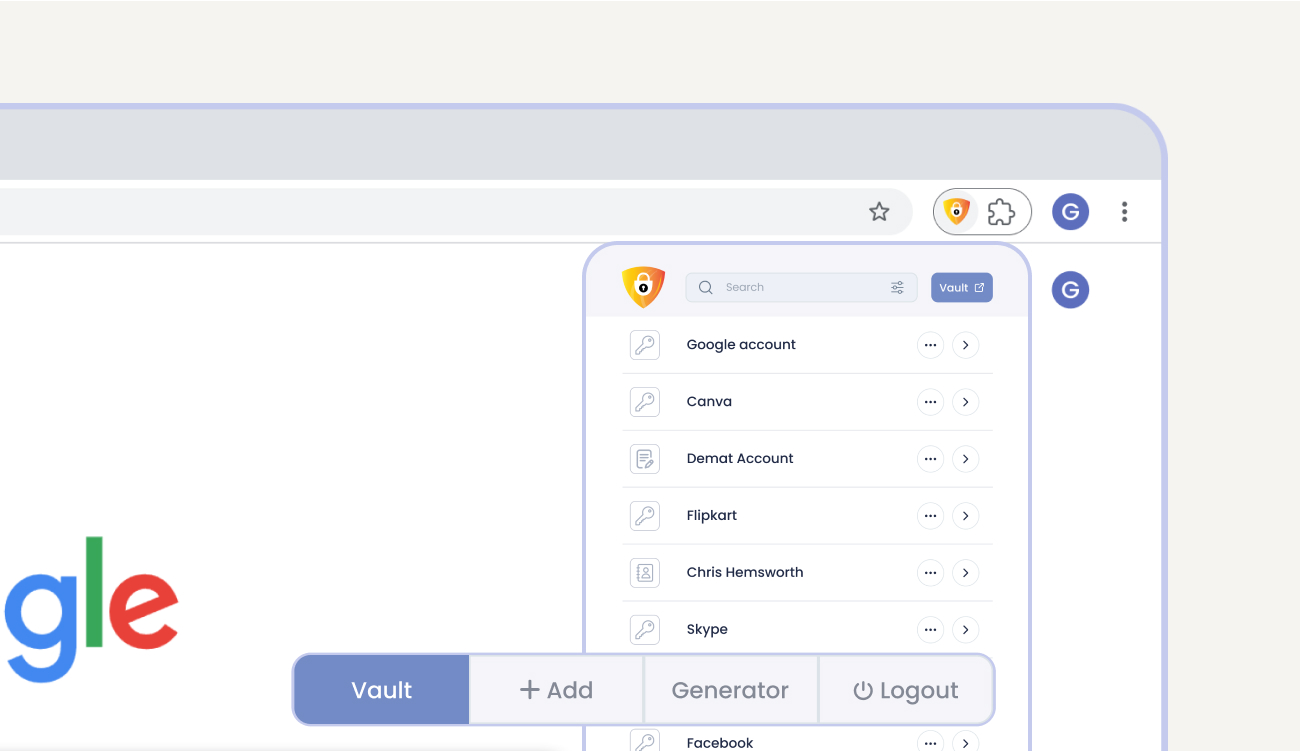Expand Demat Account entry with chevron

(965, 459)
